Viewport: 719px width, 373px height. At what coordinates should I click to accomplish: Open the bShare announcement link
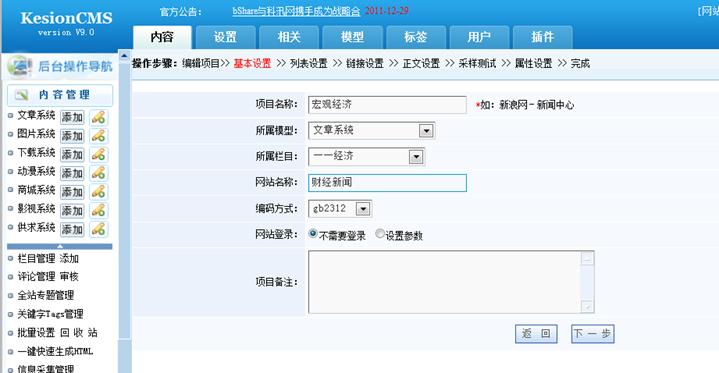pyautogui.click(x=296, y=11)
